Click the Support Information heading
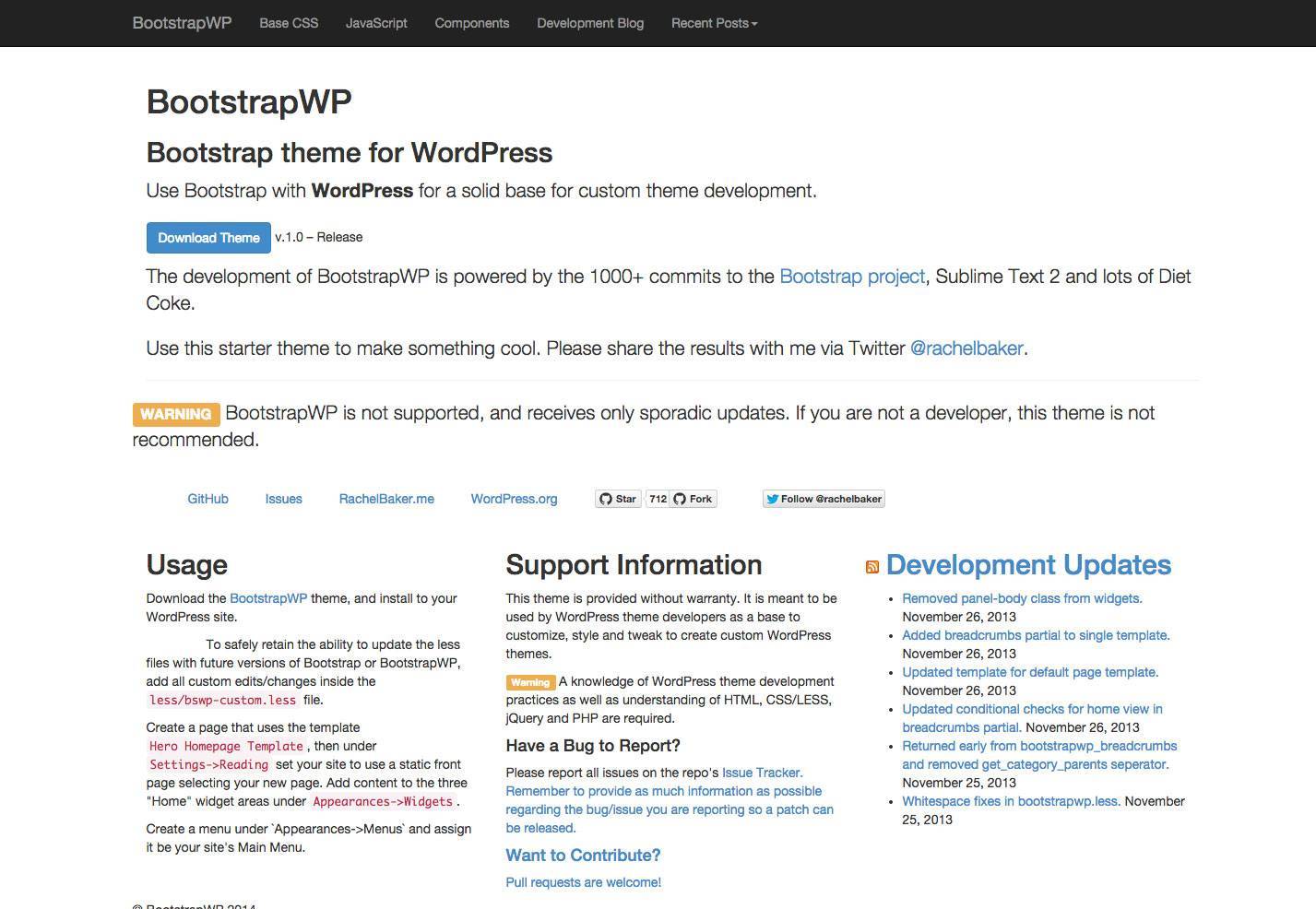 coord(634,565)
